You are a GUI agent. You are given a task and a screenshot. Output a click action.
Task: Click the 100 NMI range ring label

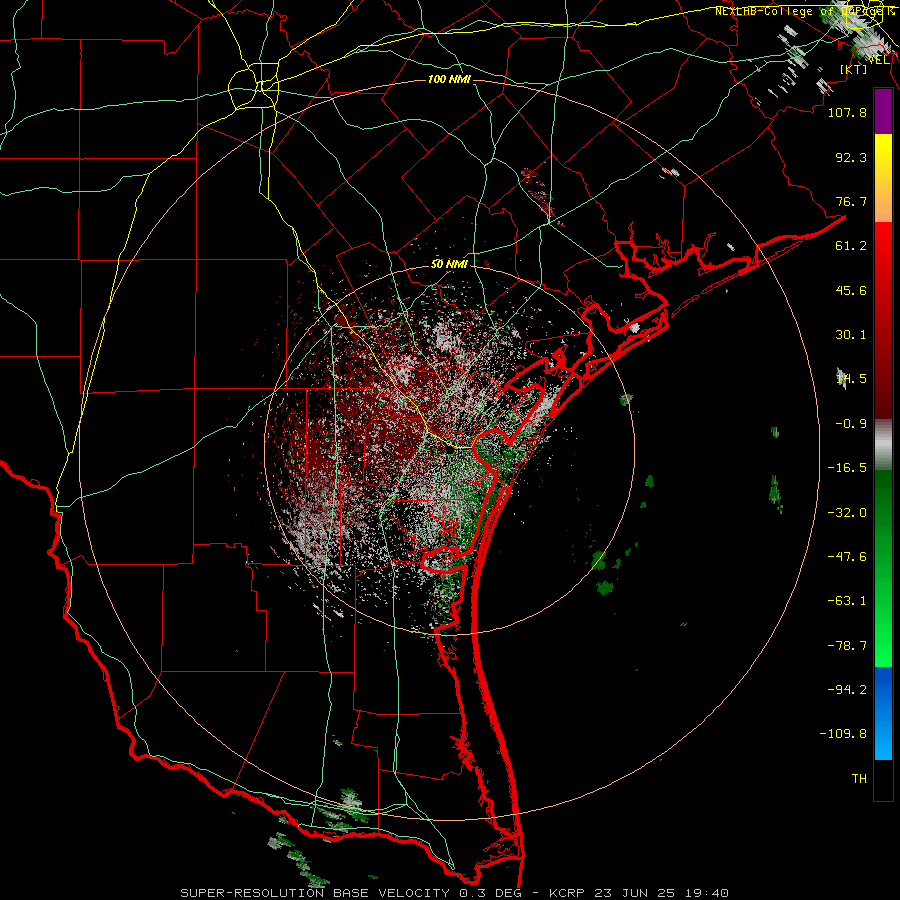tap(449, 79)
